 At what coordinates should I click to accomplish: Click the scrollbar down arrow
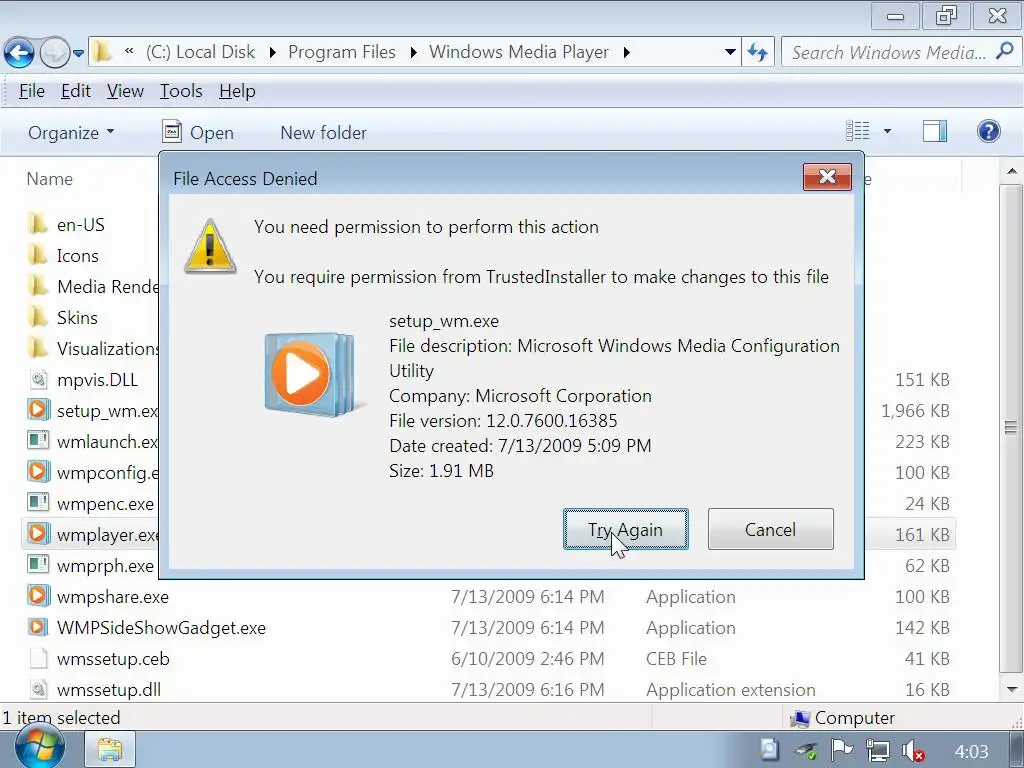(x=1012, y=690)
